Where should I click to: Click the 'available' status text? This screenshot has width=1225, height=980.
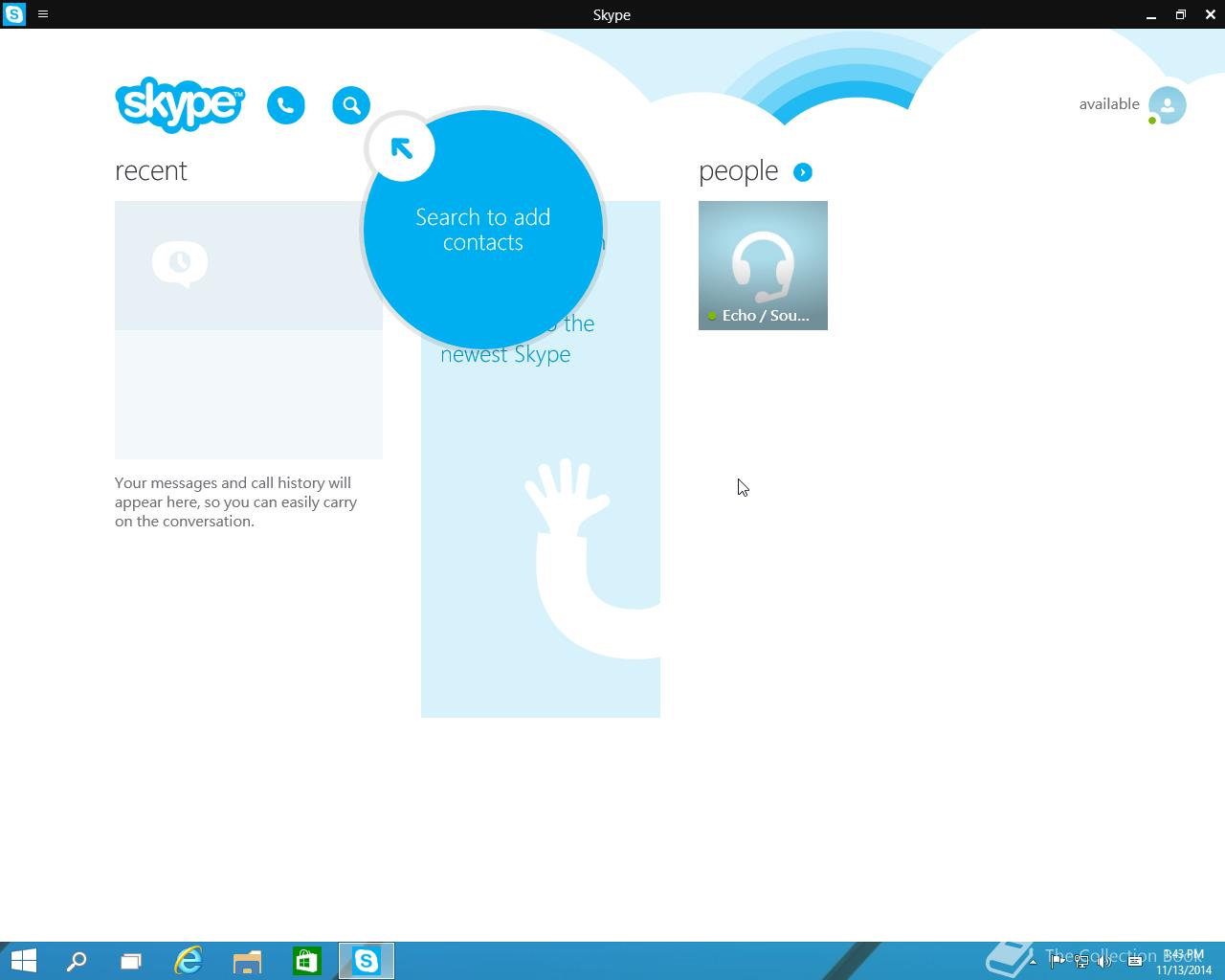click(x=1109, y=104)
